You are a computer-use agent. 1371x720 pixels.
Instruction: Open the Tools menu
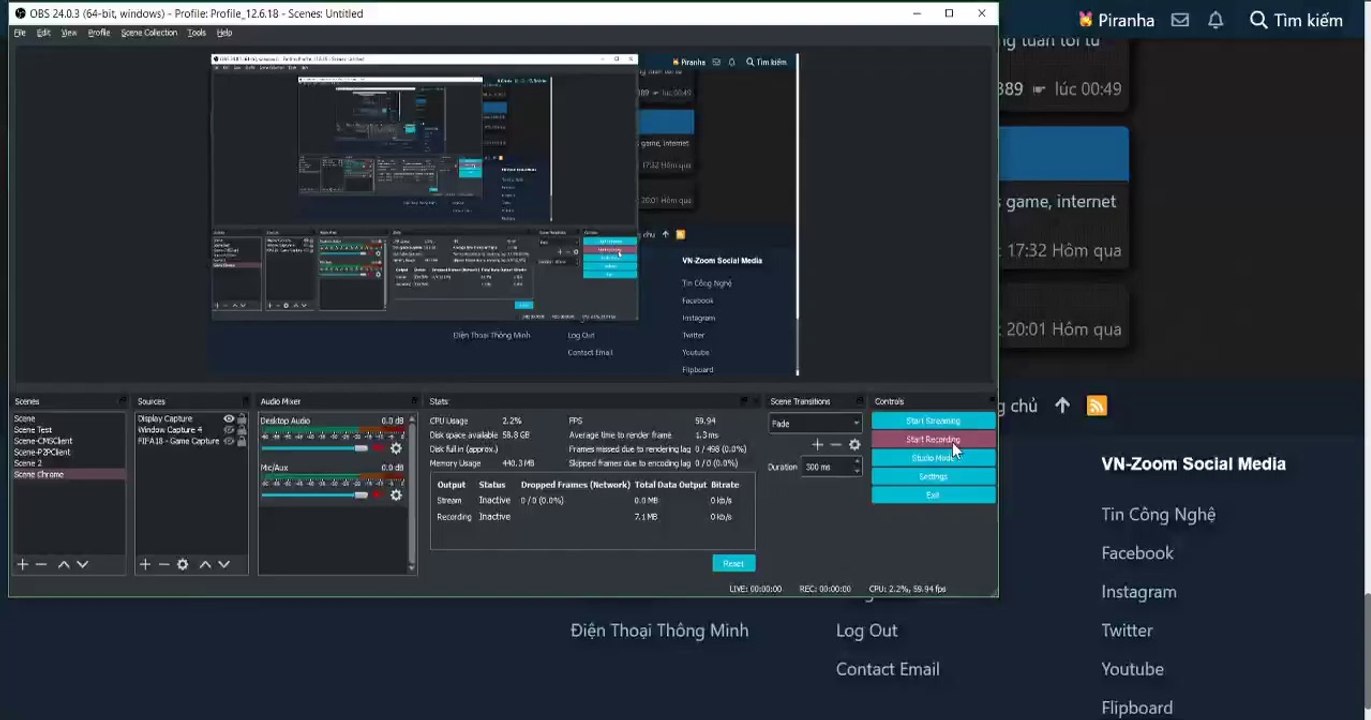(197, 33)
